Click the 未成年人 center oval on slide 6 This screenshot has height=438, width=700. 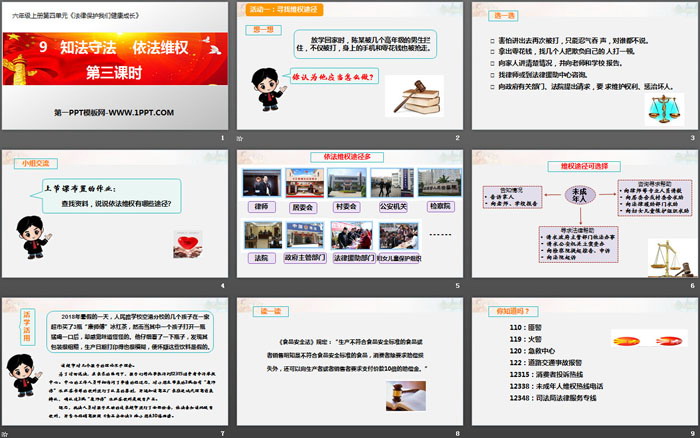[579, 195]
